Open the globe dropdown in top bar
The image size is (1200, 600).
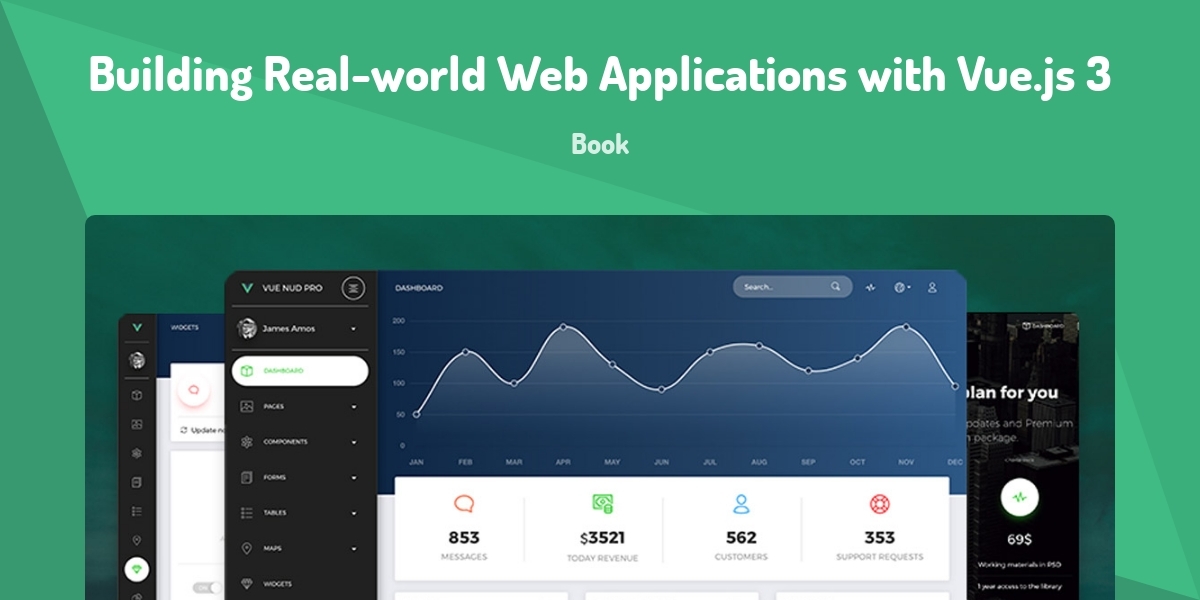coord(902,287)
